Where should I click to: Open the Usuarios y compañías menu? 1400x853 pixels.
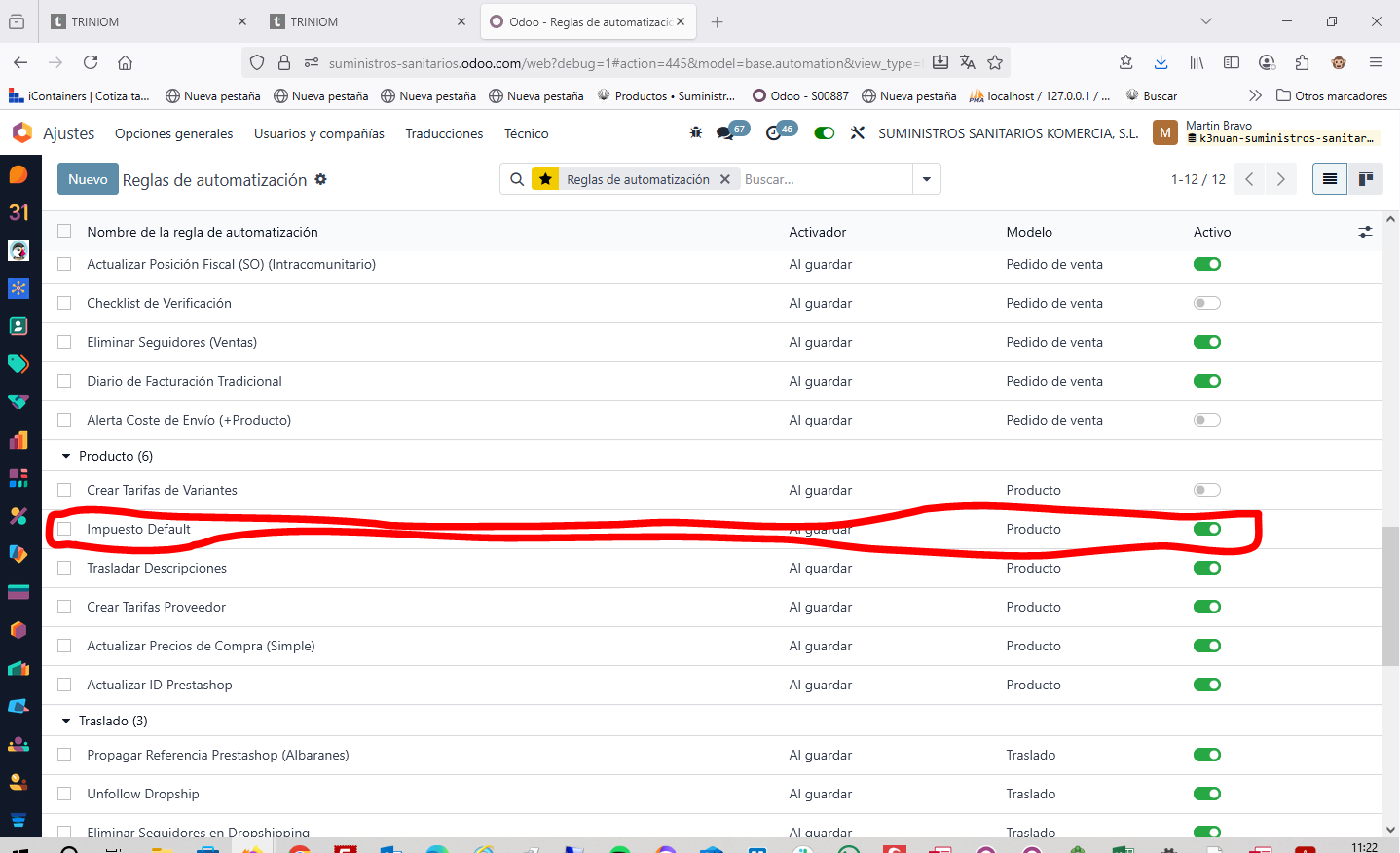point(318,133)
